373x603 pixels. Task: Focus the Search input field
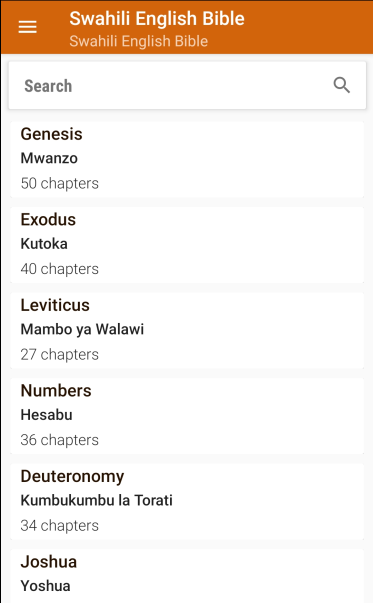tap(187, 85)
